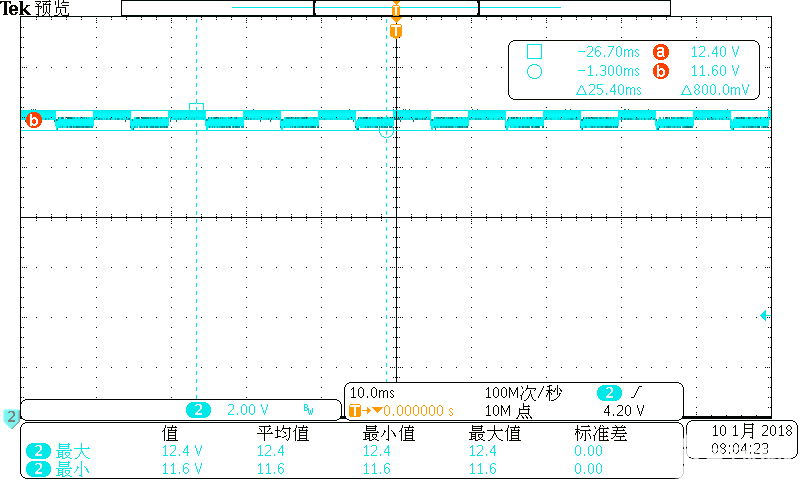Click the red 'a' cursor badge
This screenshot has width=800, height=480.
pos(661,52)
